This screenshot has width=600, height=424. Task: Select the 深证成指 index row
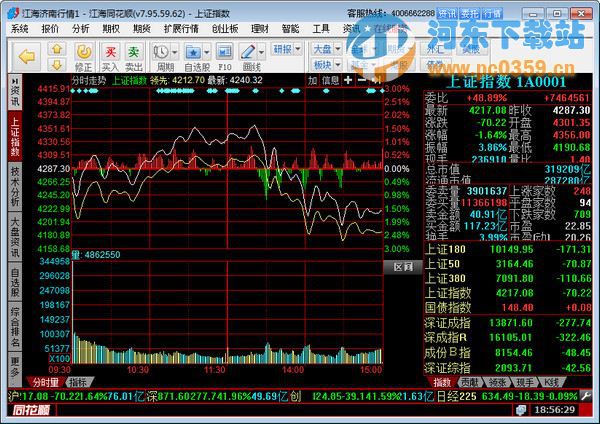tap(508, 323)
